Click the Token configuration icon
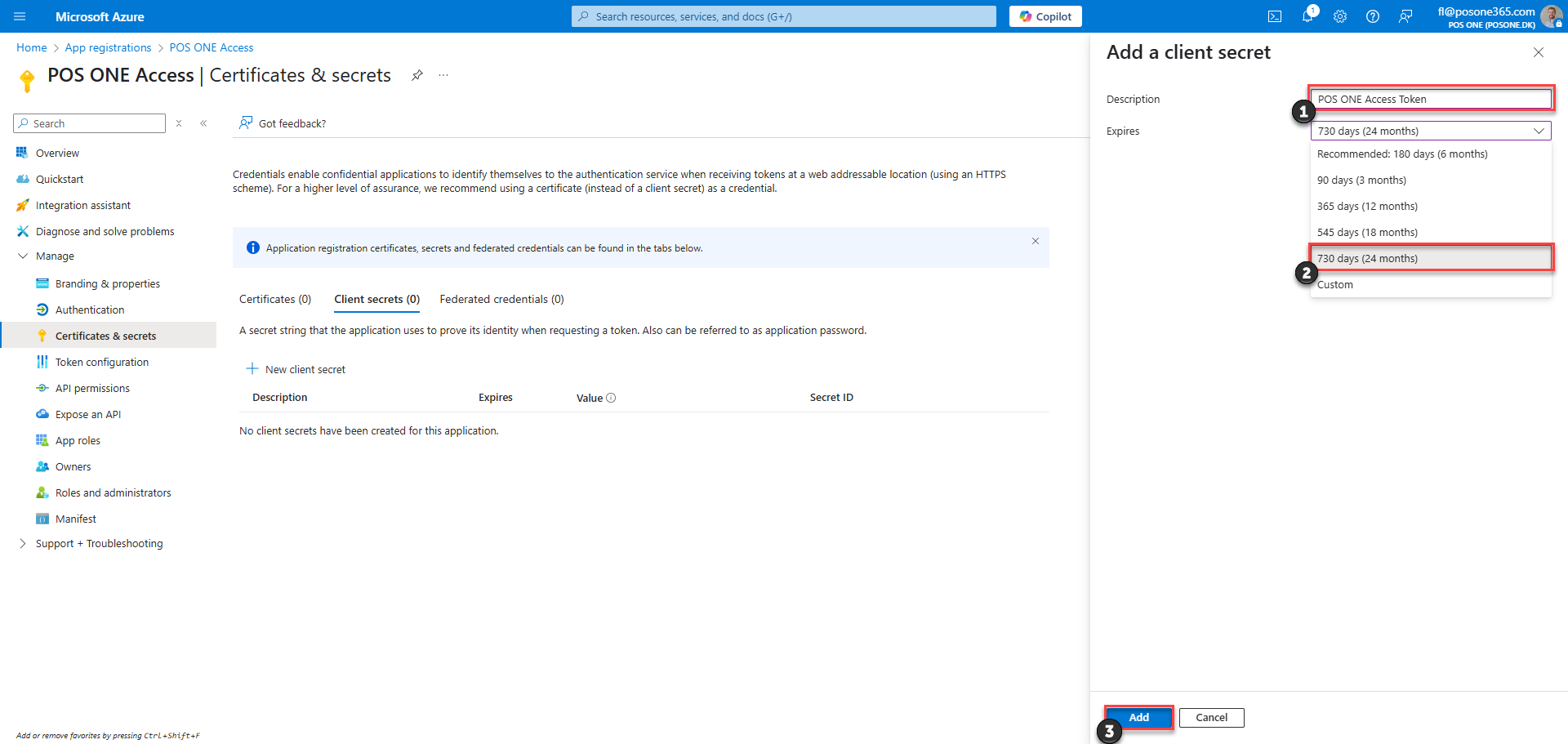1568x744 pixels. pos(42,362)
